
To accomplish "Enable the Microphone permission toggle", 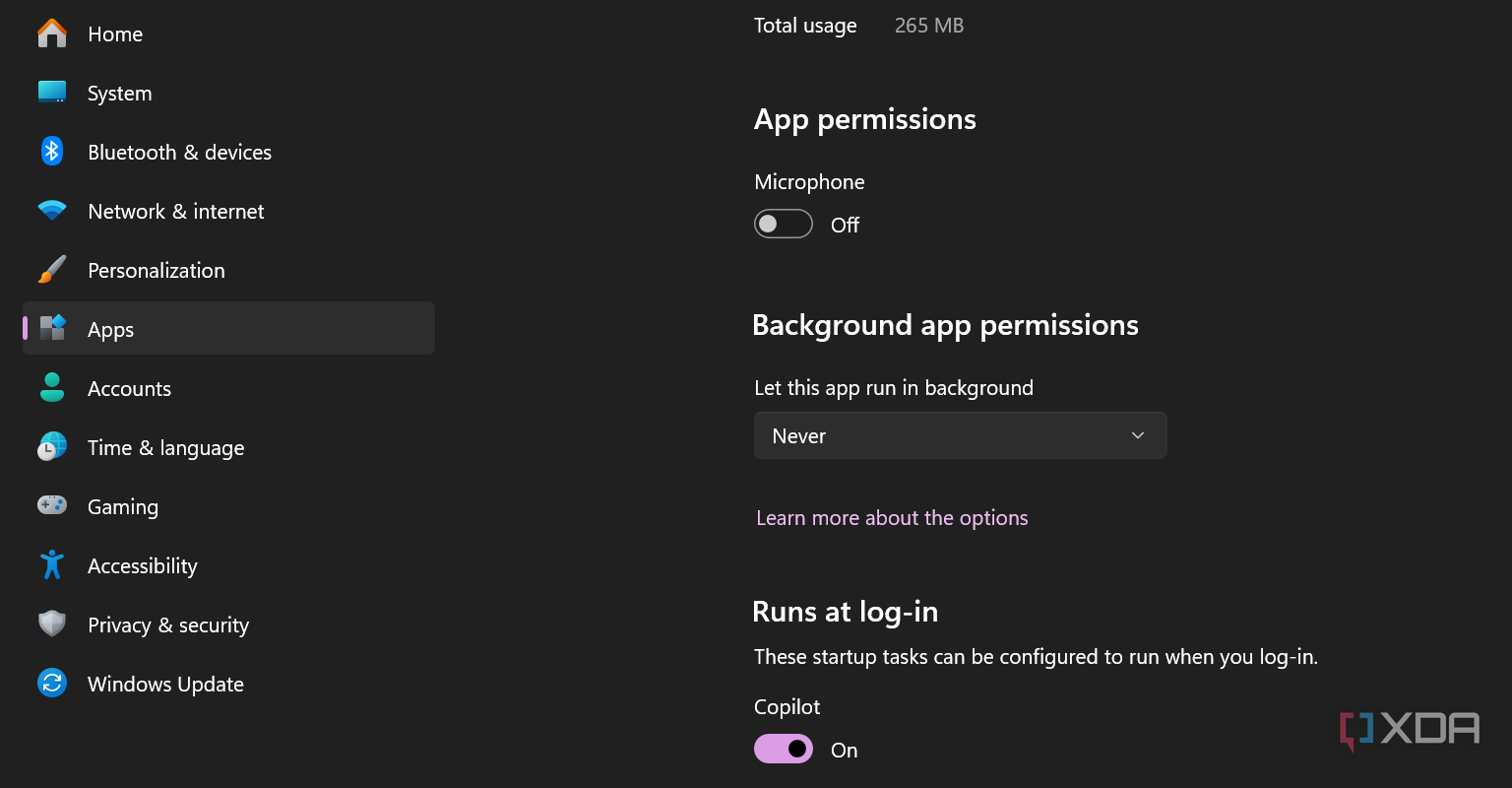I will (784, 225).
